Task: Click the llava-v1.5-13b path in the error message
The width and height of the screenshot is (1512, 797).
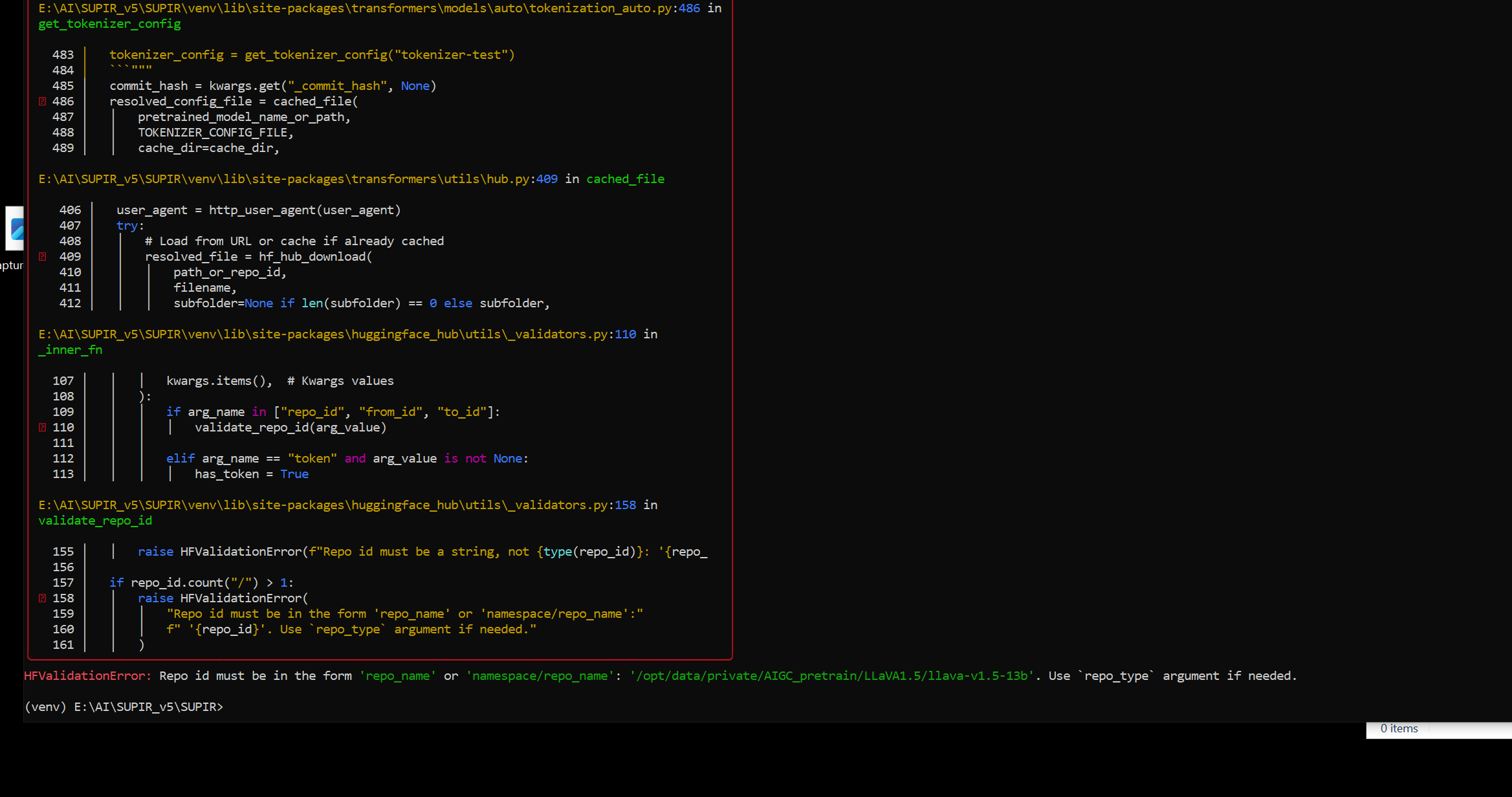Action: 830,675
